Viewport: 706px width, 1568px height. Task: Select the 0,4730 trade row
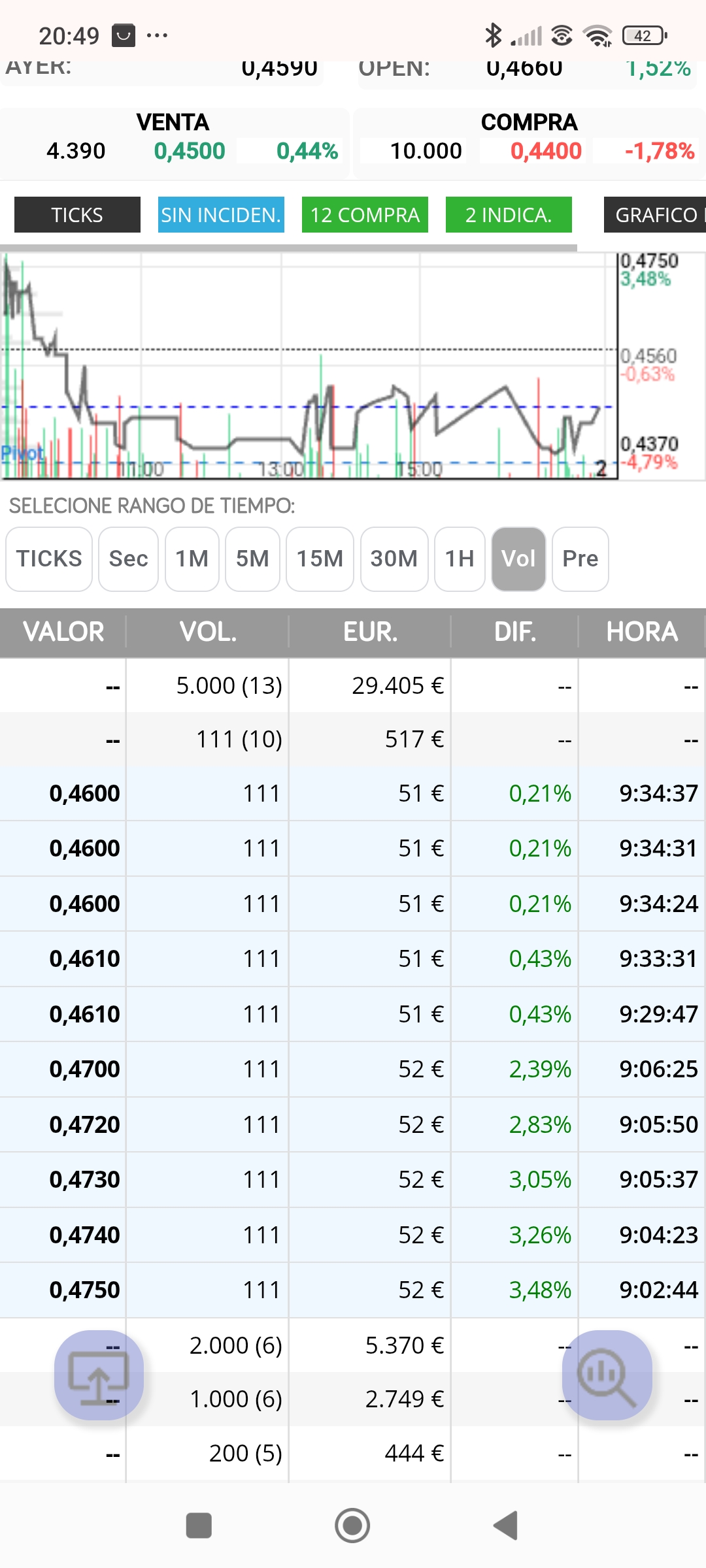(x=353, y=1179)
